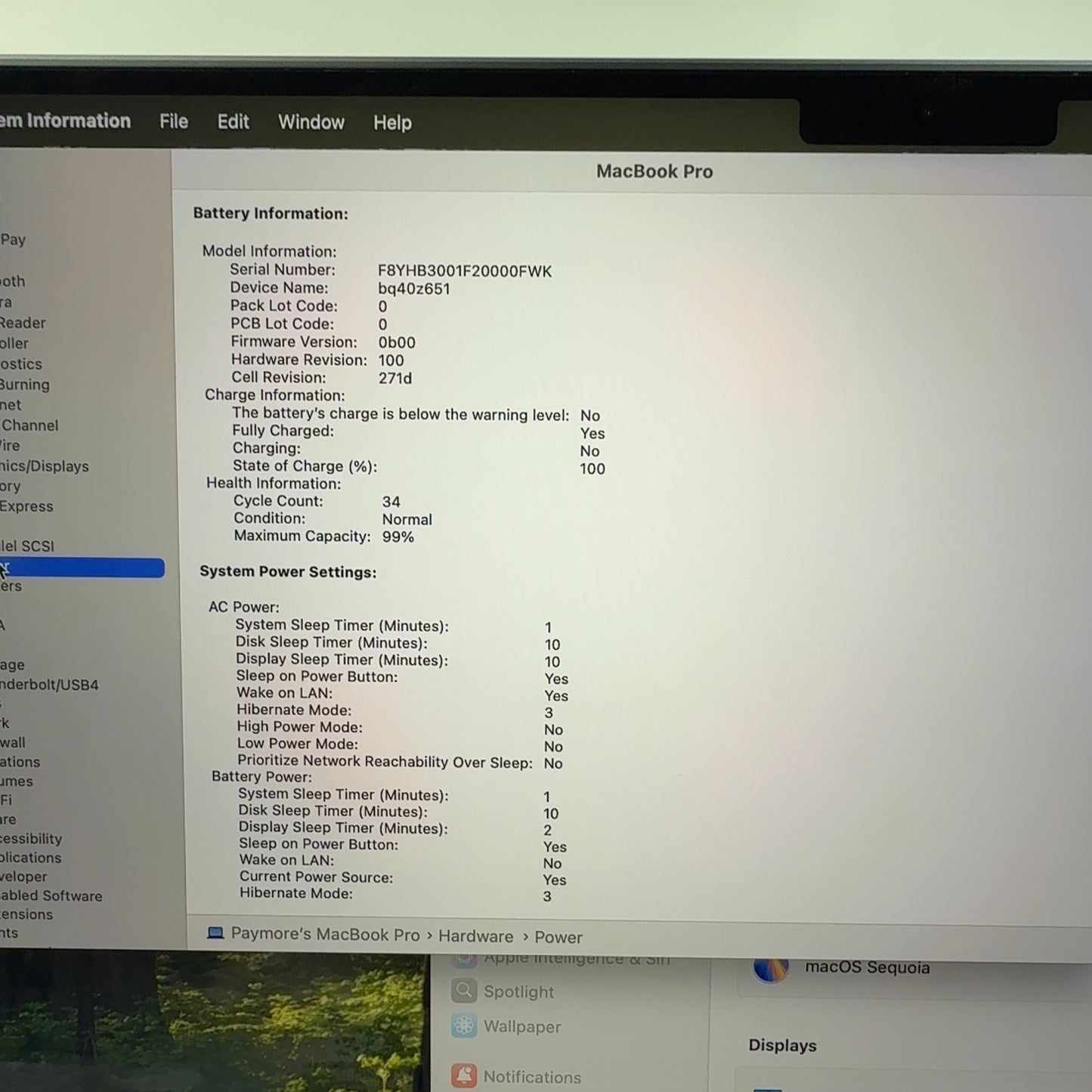Click the "Displays" heading in System Settings
This screenshot has height=1092, width=1092.
coord(783,1046)
